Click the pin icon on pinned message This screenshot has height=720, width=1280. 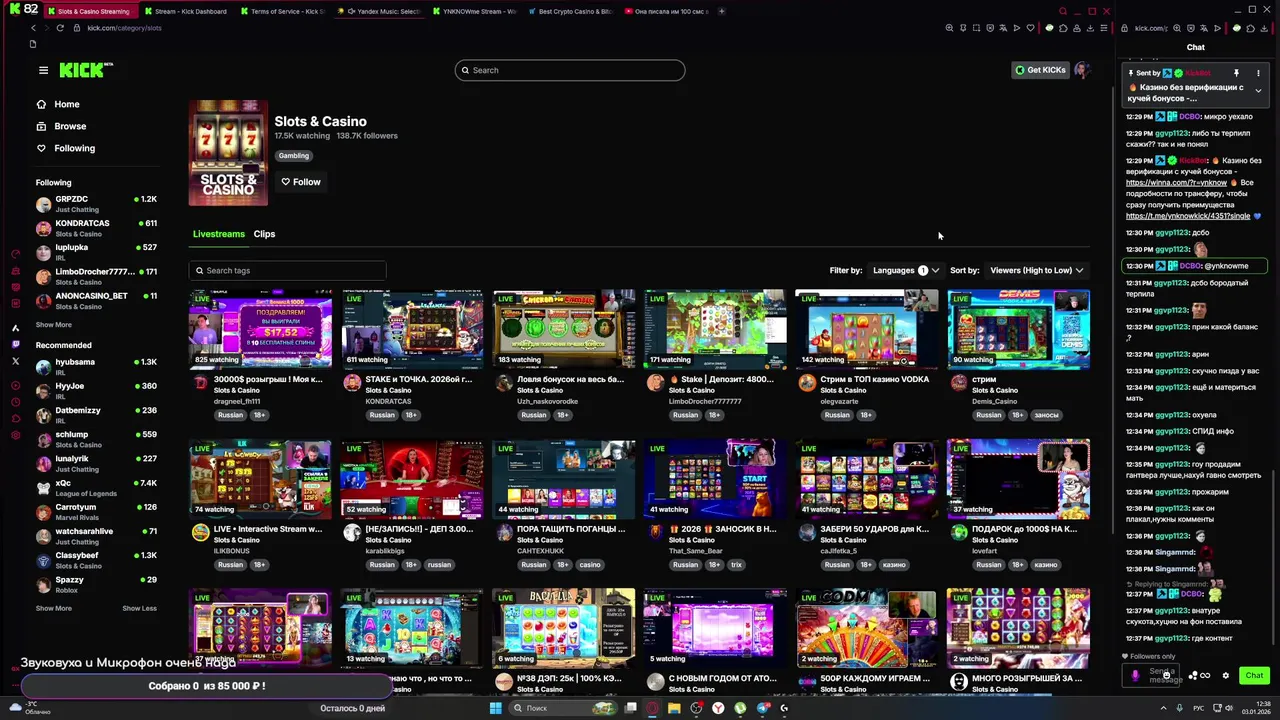1236,73
